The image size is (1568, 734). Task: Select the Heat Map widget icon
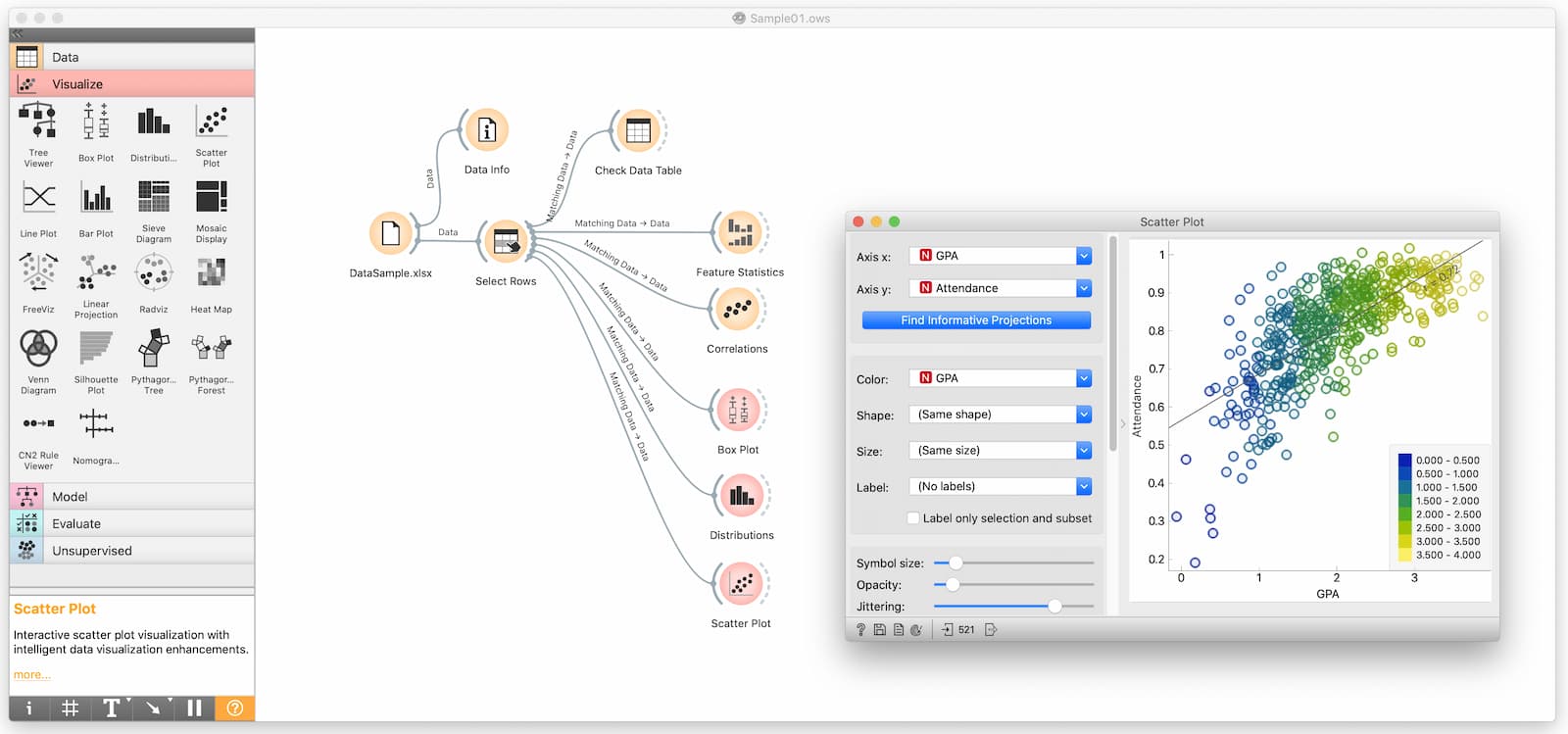211,273
